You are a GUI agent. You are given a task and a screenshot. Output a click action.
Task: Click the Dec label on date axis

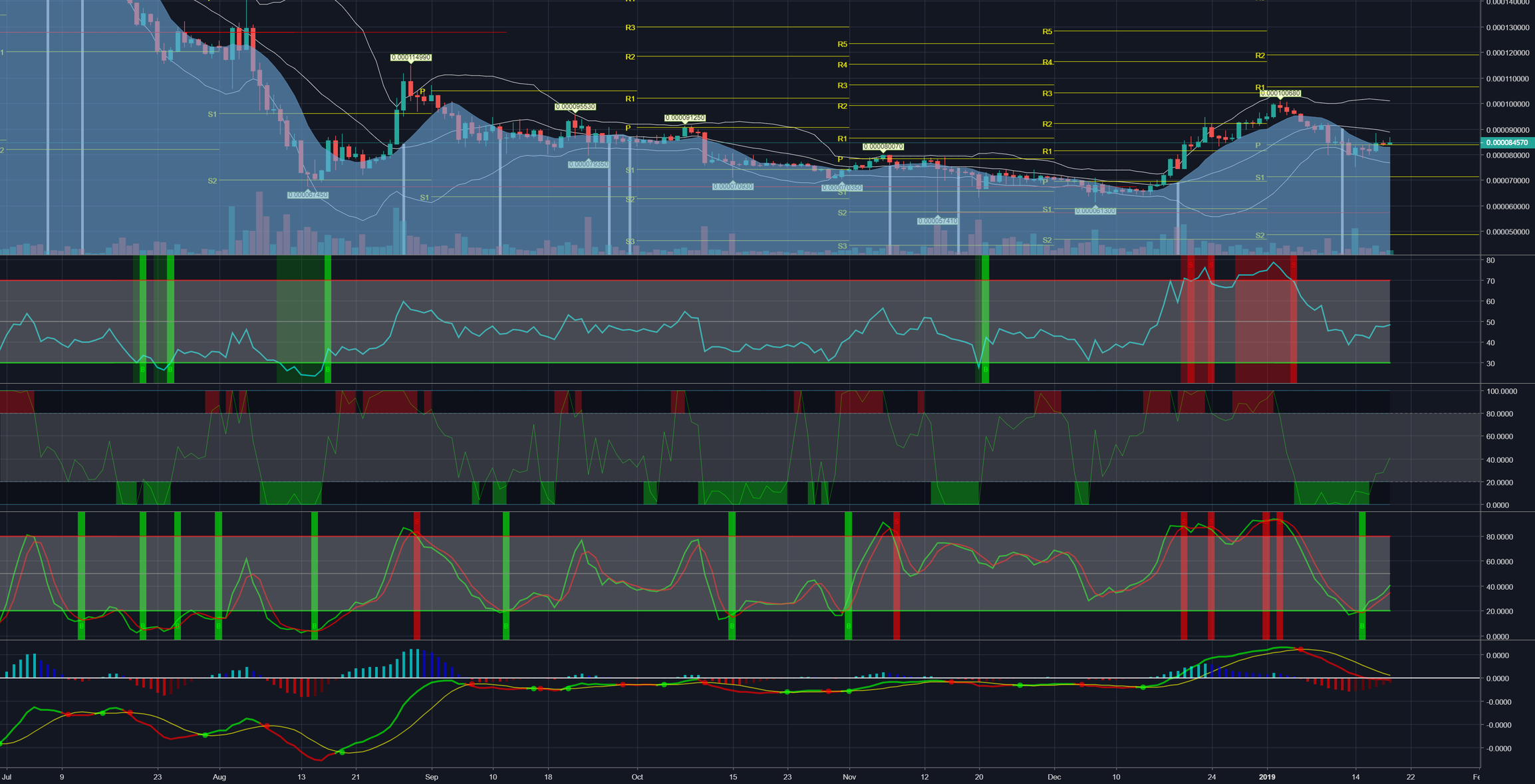click(1054, 777)
